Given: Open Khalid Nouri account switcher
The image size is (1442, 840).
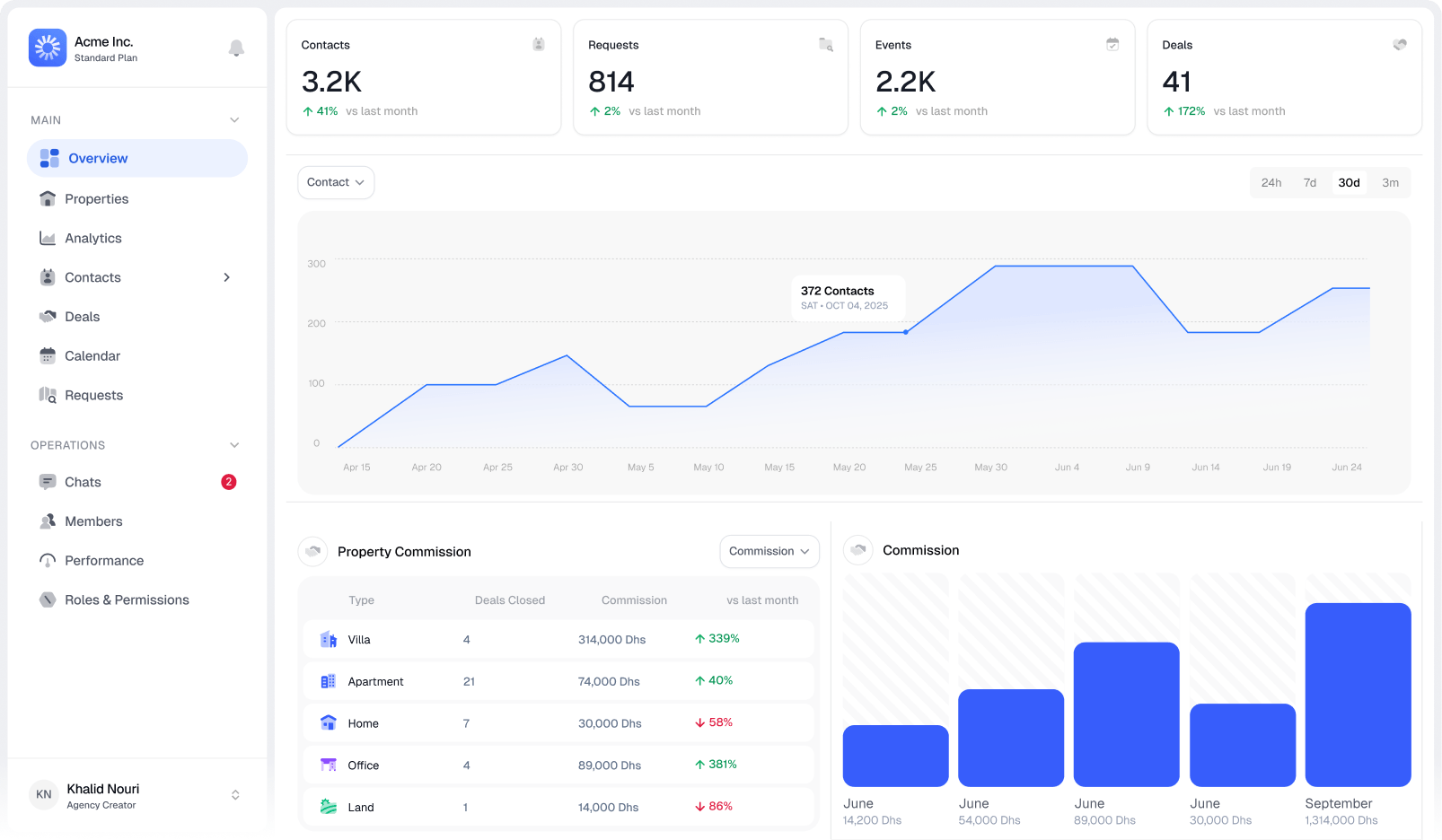Looking at the screenshot, I should click(235, 795).
